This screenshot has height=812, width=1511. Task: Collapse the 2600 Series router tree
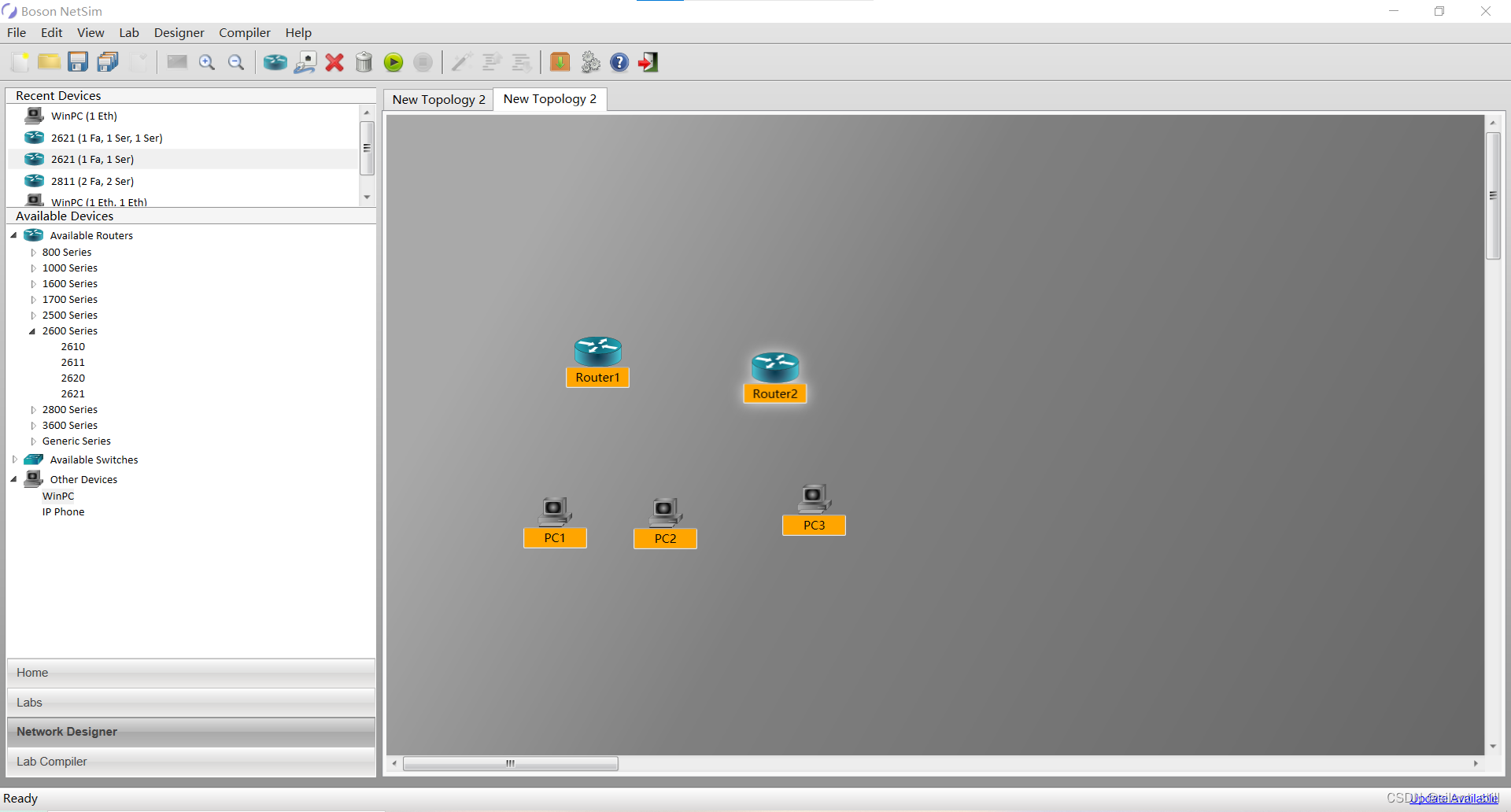(x=32, y=331)
